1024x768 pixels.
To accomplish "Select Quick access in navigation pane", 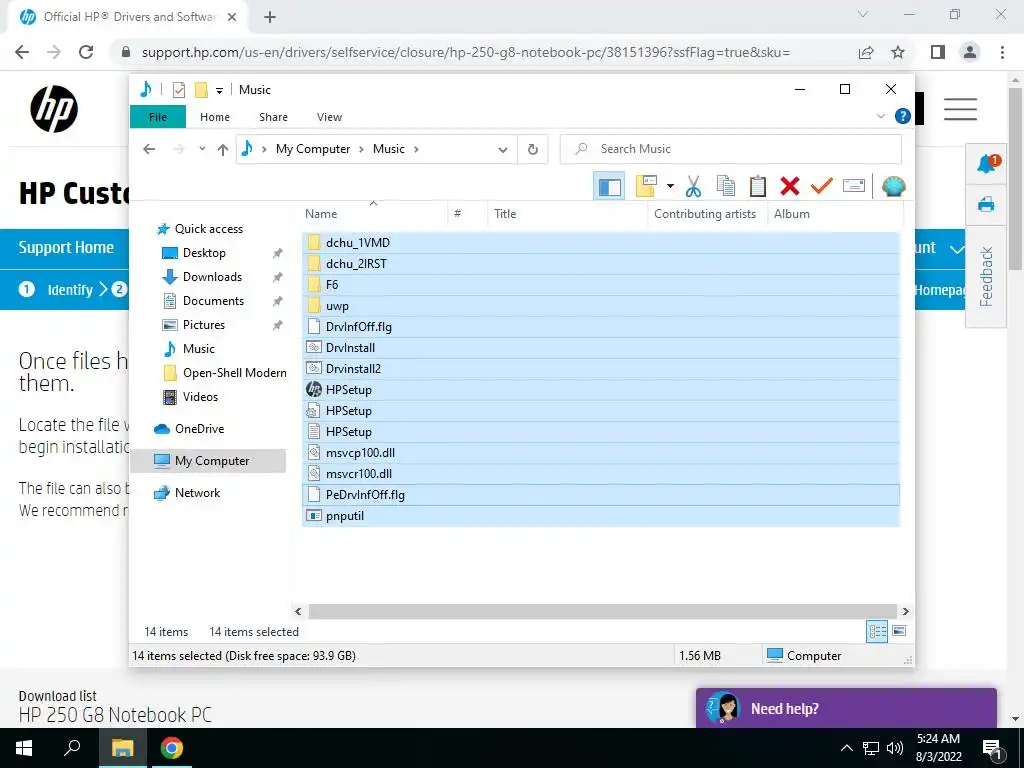I will 208,229.
